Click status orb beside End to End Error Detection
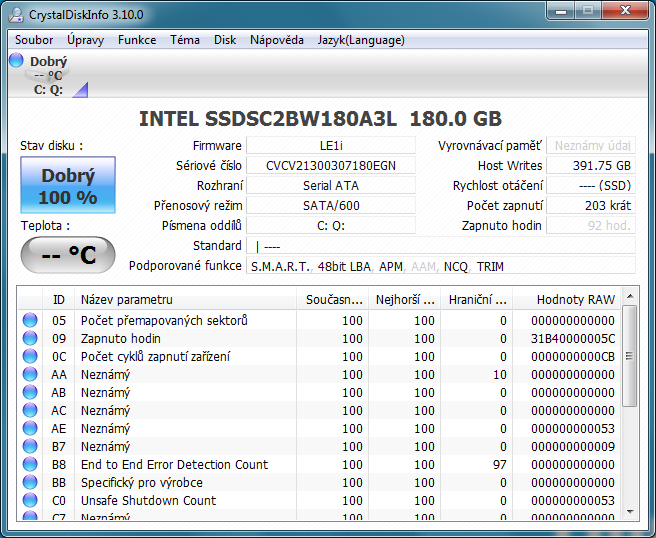 coord(30,465)
